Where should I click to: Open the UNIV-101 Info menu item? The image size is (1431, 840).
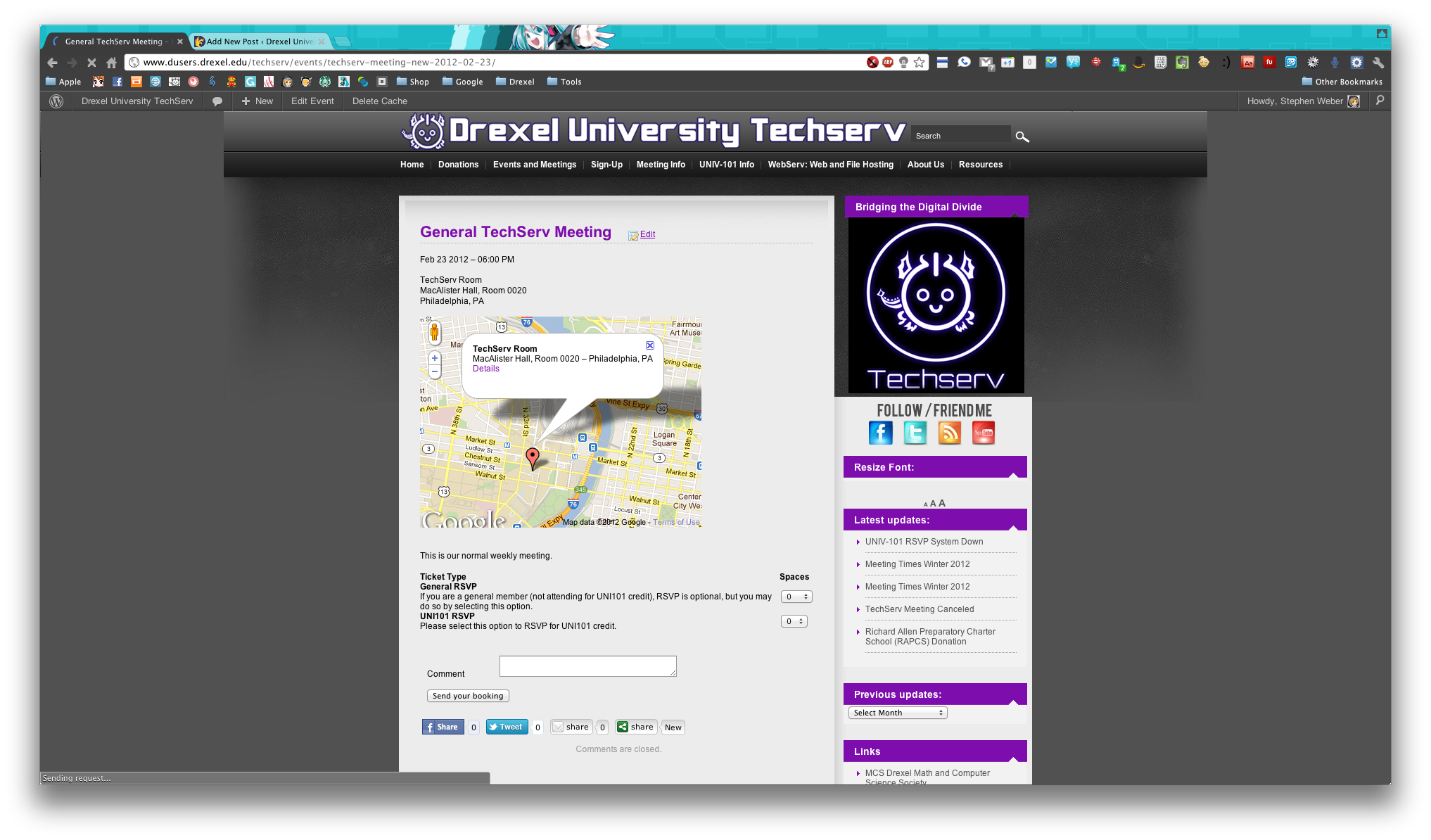pyautogui.click(x=727, y=165)
